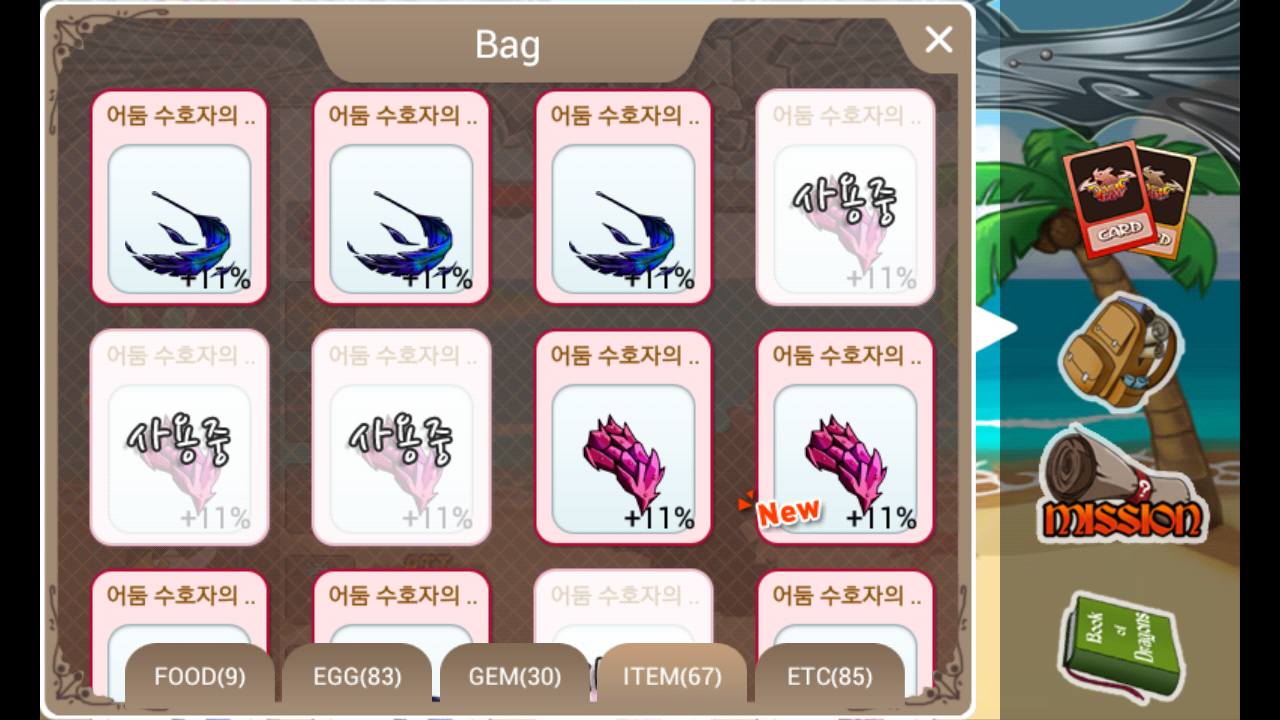This screenshot has height=720, width=1280.
Task: Select first blue feather item in top row
Action: click(180, 198)
